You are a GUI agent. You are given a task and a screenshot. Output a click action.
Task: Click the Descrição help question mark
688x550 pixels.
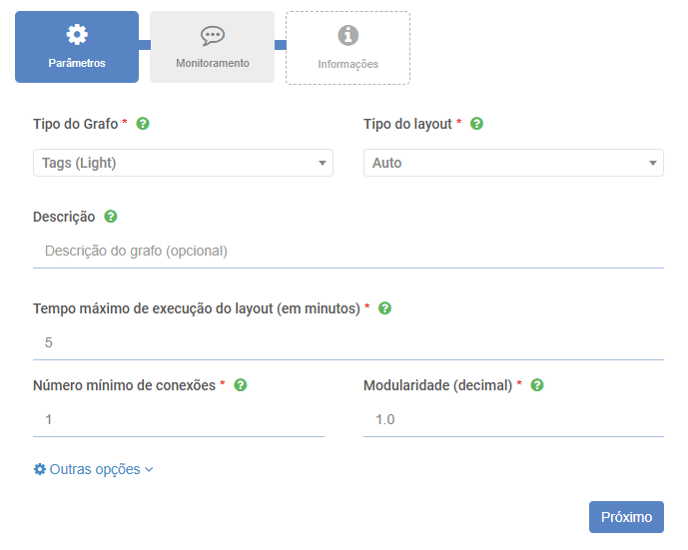click(x=111, y=216)
